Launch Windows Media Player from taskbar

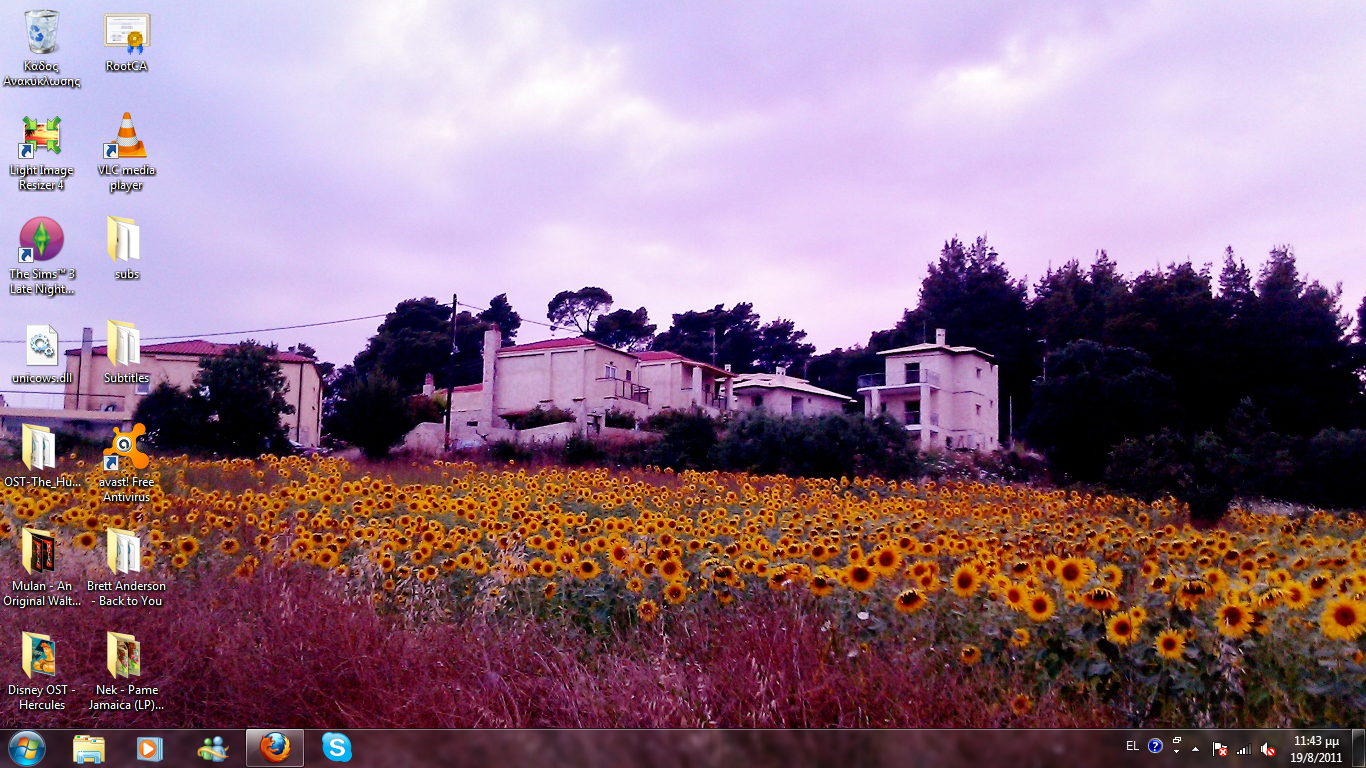pyautogui.click(x=150, y=748)
